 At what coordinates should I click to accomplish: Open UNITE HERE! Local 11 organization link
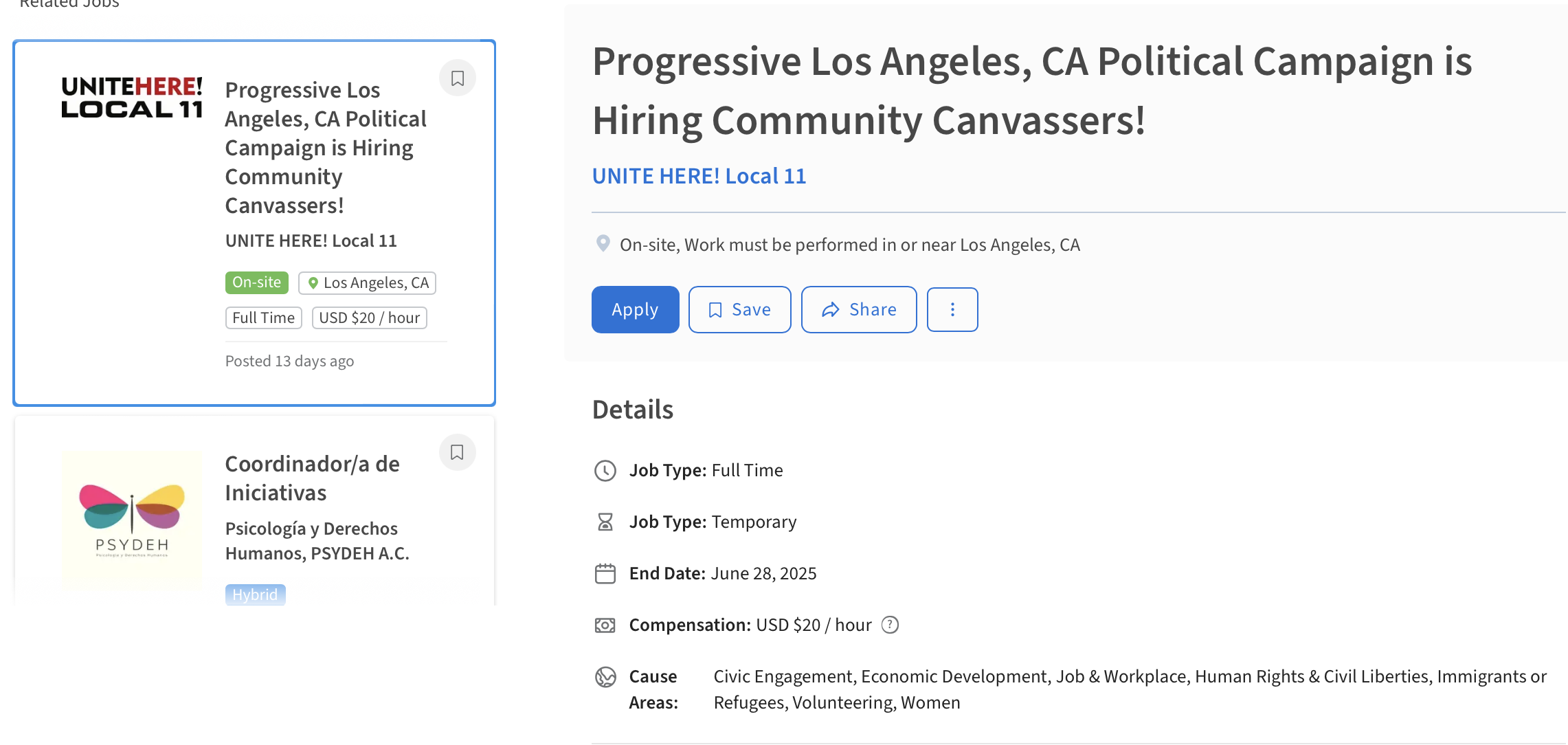pyautogui.click(x=698, y=176)
